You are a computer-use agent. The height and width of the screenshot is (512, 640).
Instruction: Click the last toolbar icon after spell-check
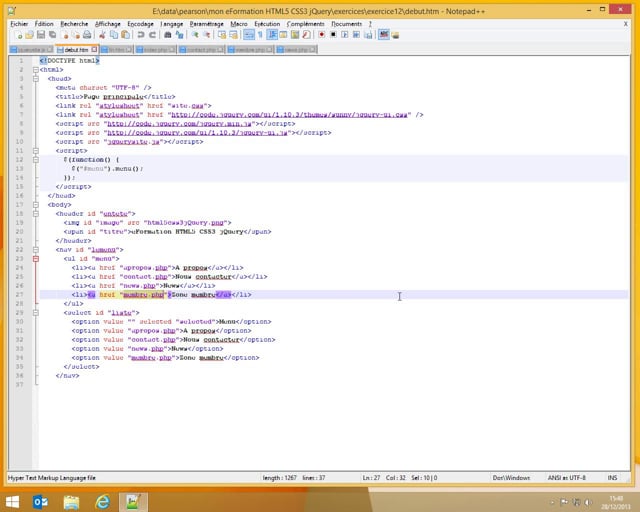[x=395, y=35]
